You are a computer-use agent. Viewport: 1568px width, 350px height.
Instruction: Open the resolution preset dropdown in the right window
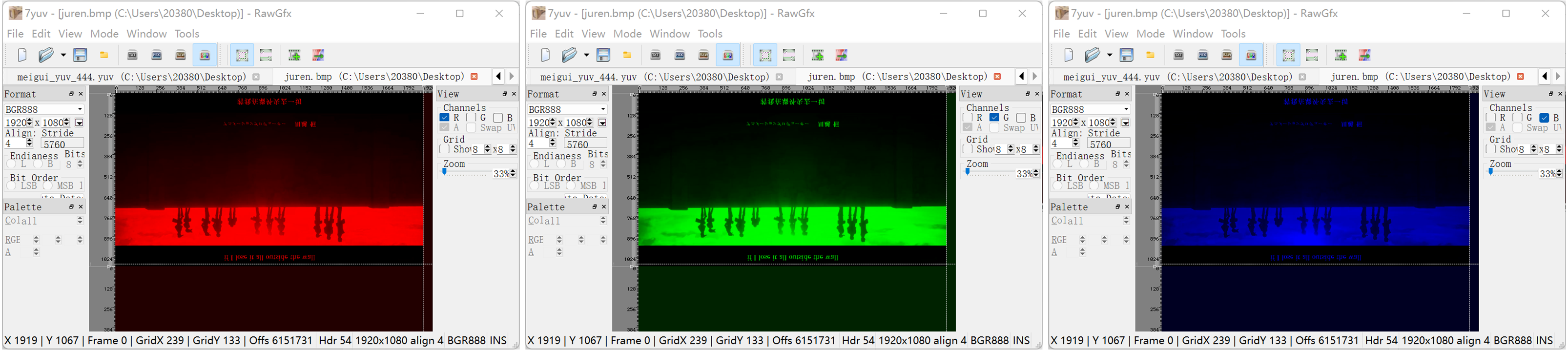coord(1126,123)
